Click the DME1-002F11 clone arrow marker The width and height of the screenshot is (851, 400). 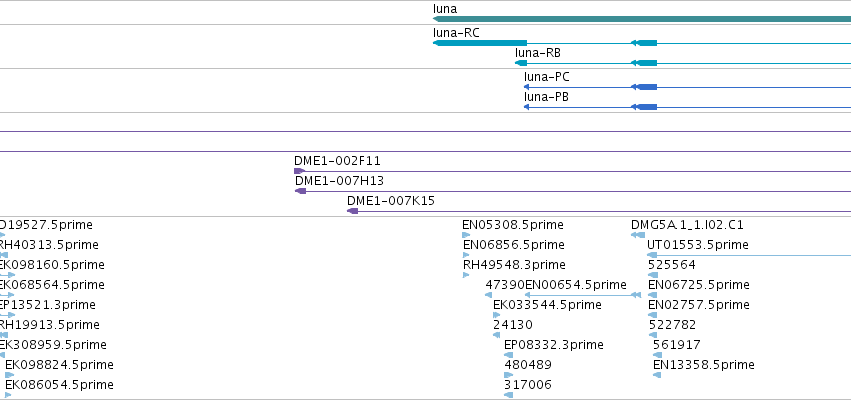pyautogui.click(x=300, y=171)
